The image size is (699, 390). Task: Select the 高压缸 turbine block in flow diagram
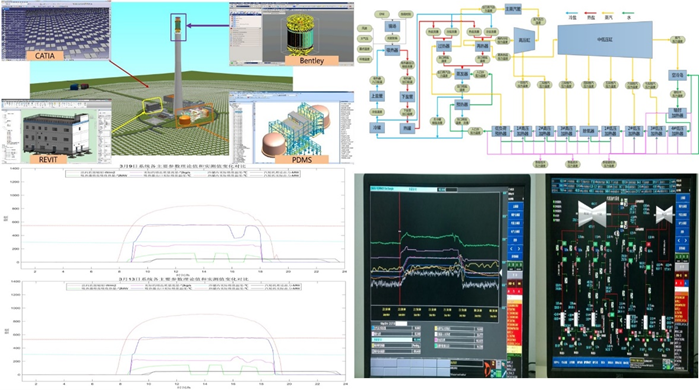pyautogui.click(x=524, y=40)
